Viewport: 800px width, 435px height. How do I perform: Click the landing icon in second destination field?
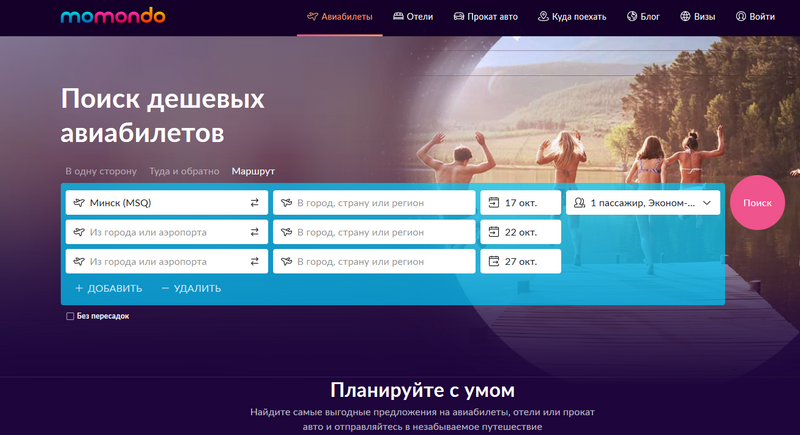tap(287, 232)
